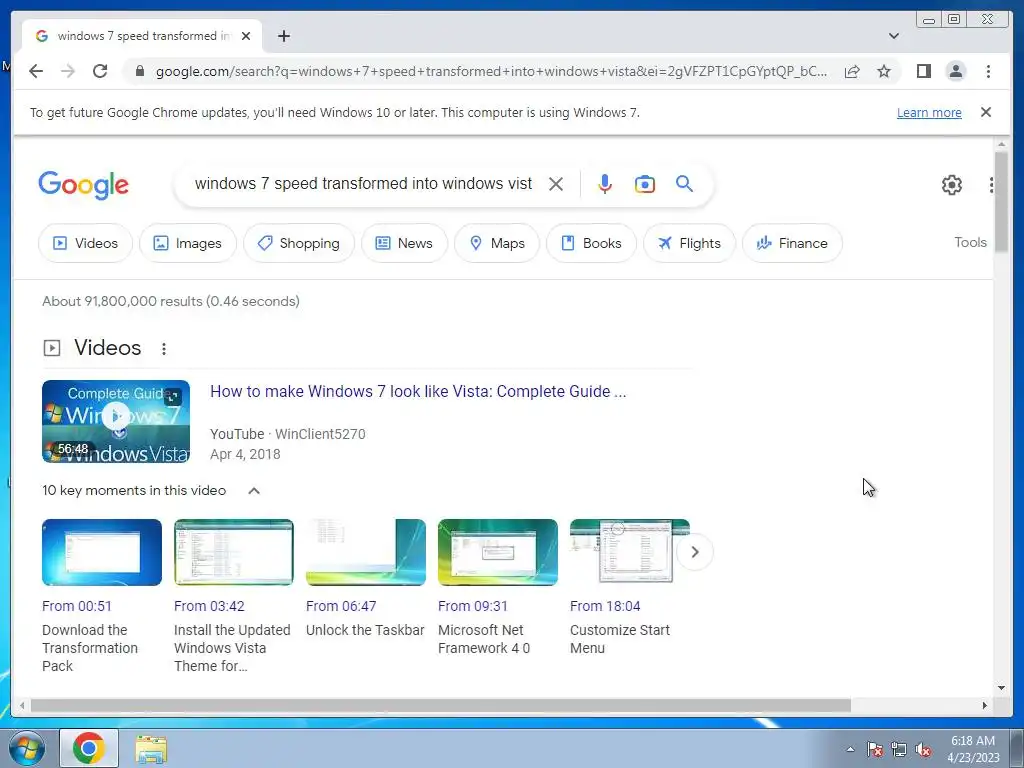Open key moment thumbnail From 03:42
This screenshot has width=1024, height=768.
tap(234, 552)
